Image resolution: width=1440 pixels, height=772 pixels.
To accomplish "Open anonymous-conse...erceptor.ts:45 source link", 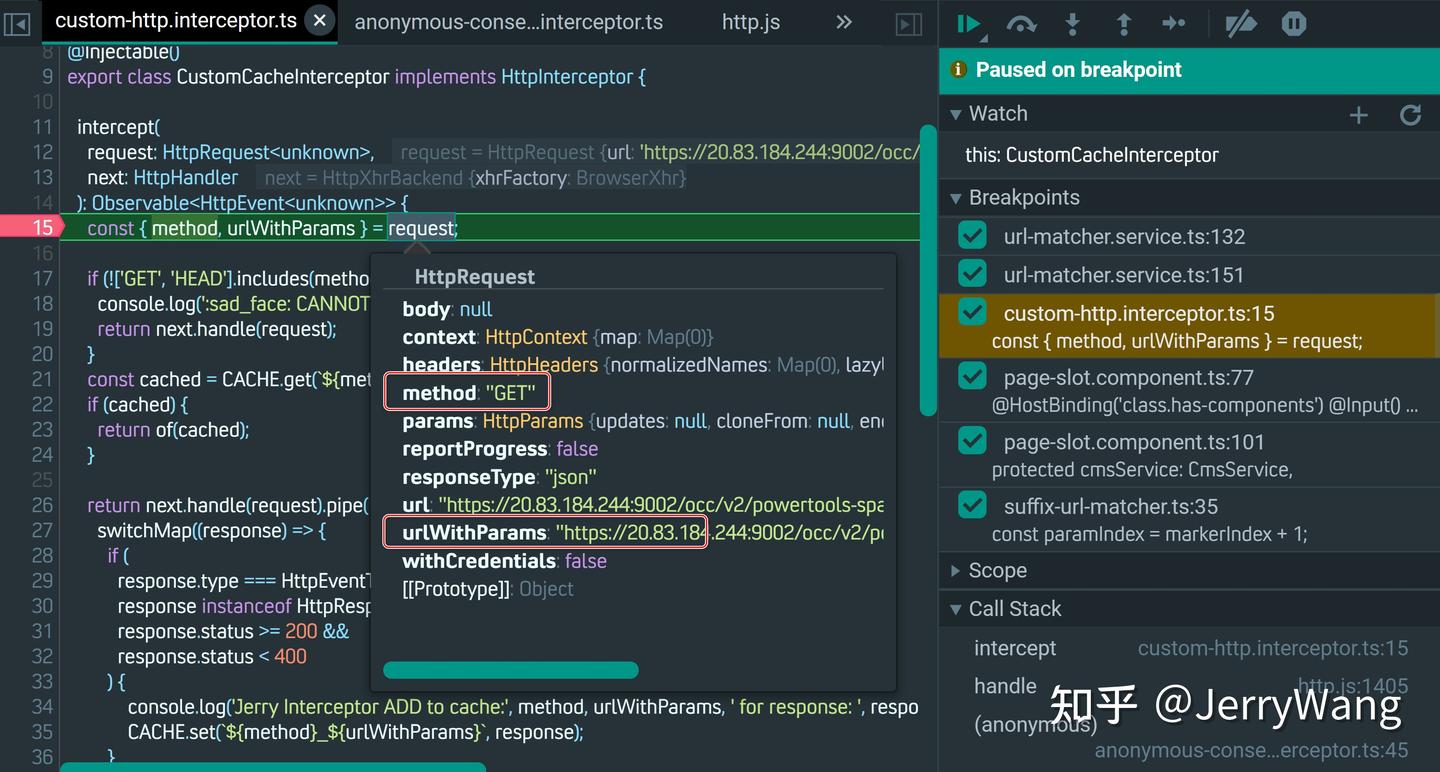I will (1251, 751).
